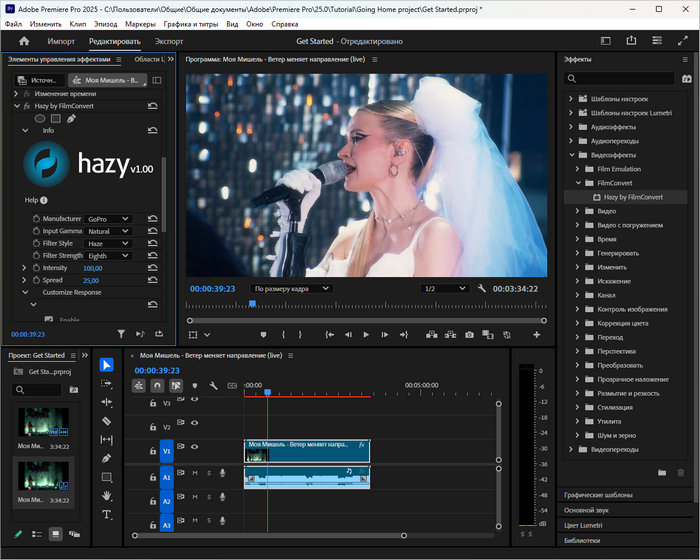Open Quick Export share icon
This screenshot has width=700, height=560.
click(x=631, y=41)
